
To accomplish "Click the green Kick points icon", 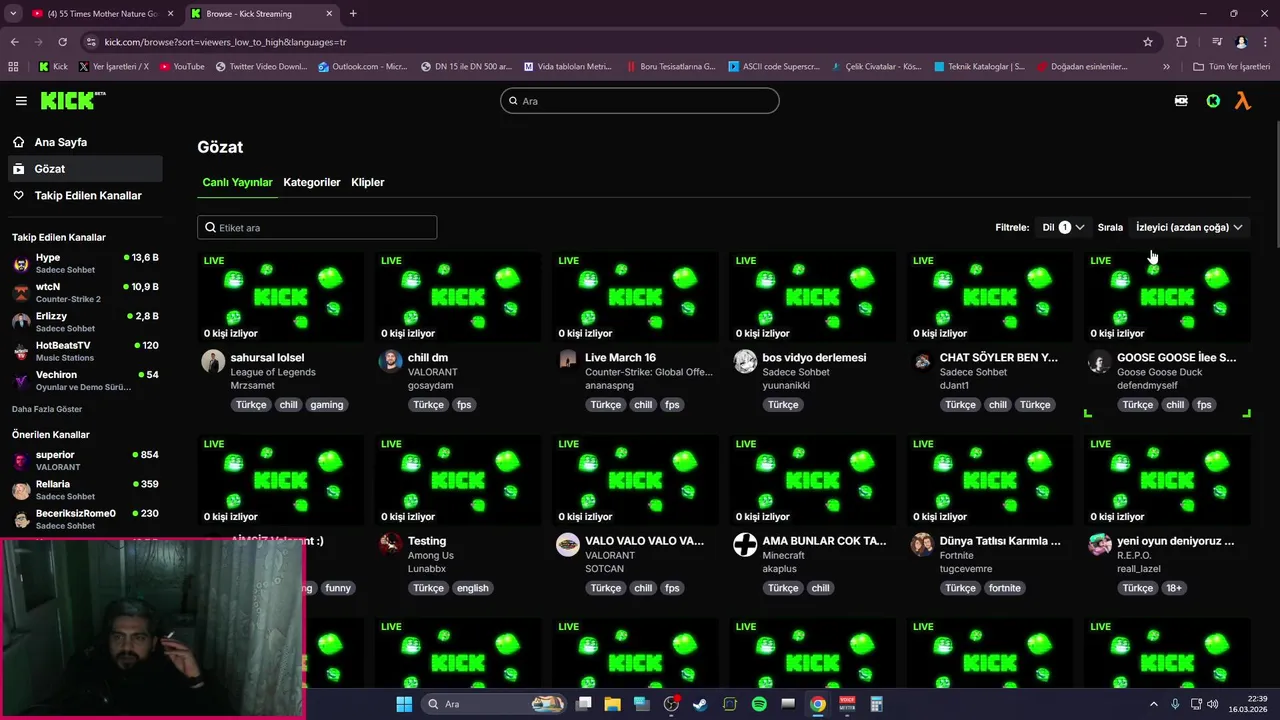I will (1213, 101).
